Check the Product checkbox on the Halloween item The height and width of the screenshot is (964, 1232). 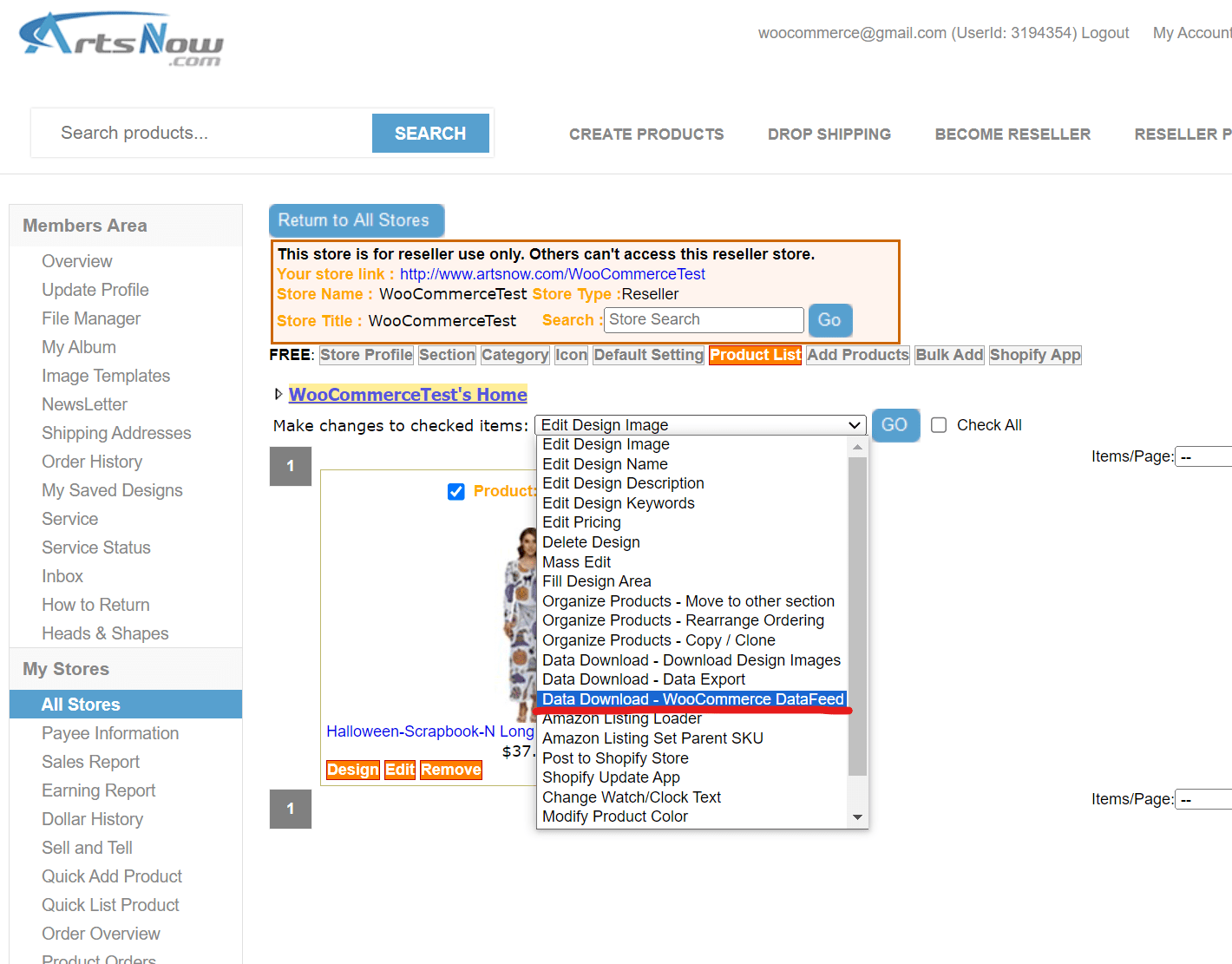point(456,492)
